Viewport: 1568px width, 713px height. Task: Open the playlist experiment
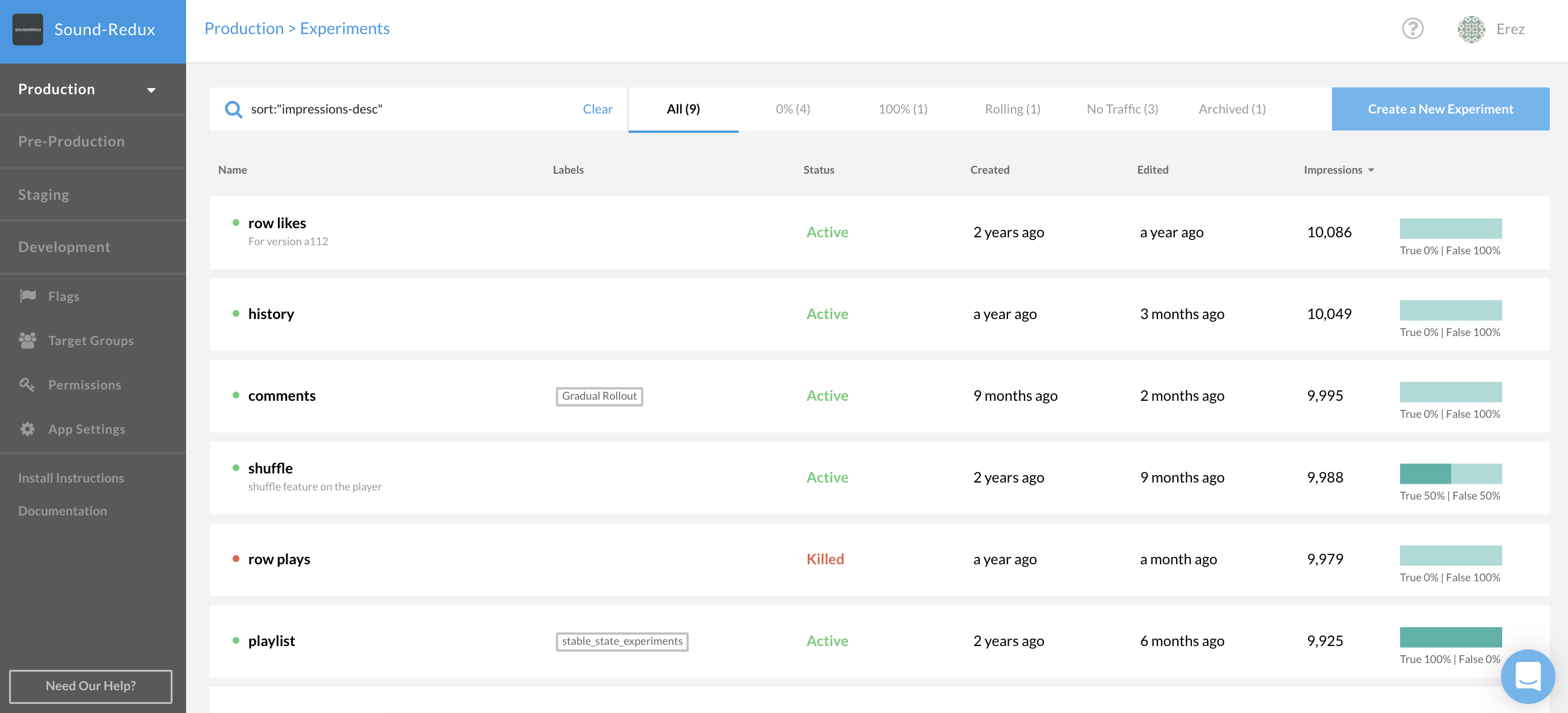click(x=272, y=640)
